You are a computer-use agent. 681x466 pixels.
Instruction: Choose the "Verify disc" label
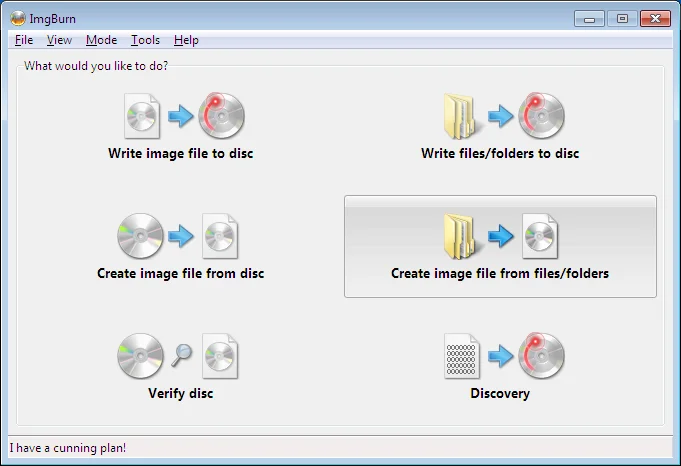[181, 393]
